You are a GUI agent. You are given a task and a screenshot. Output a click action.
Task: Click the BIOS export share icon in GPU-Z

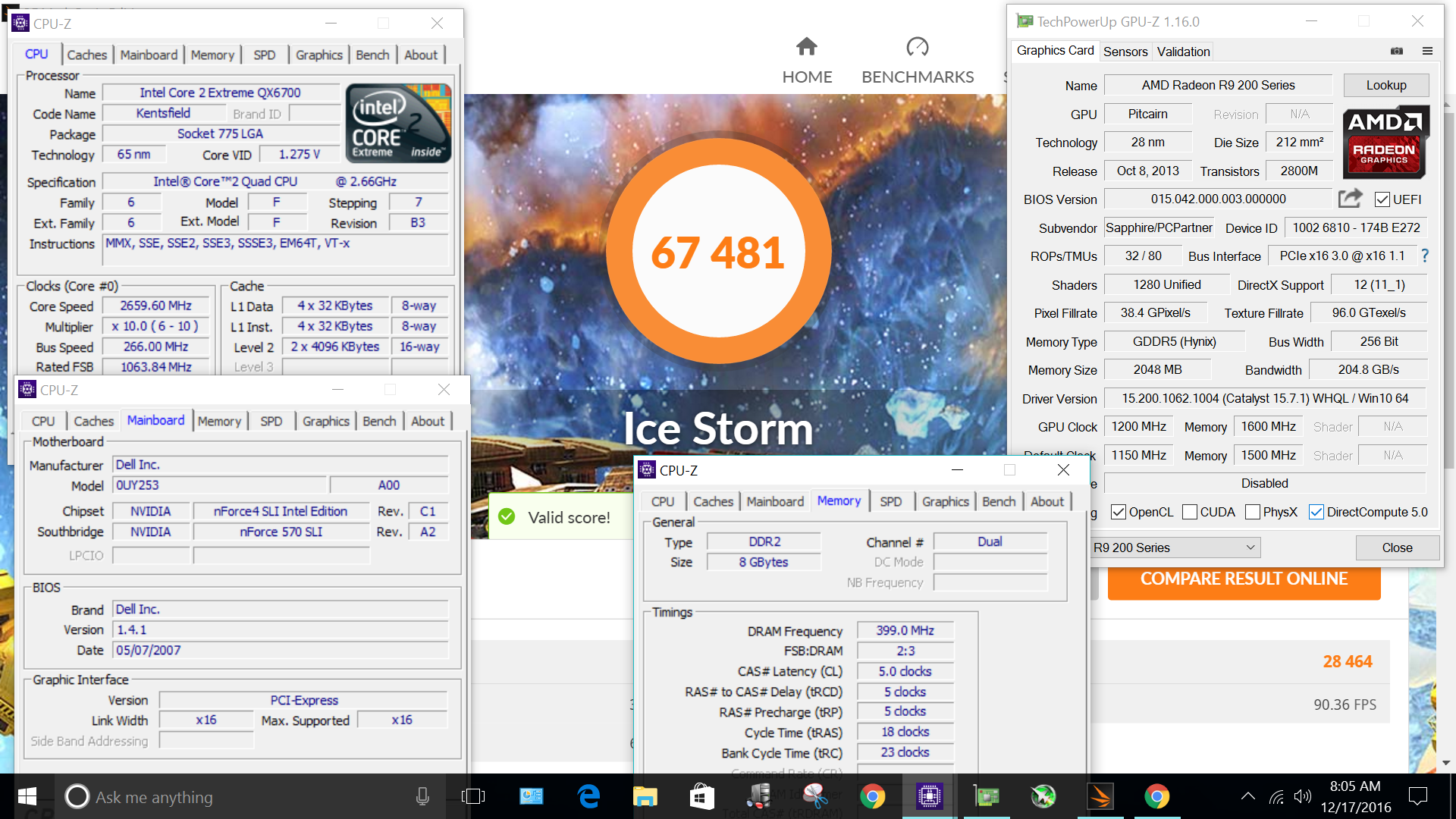coord(1350,199)
